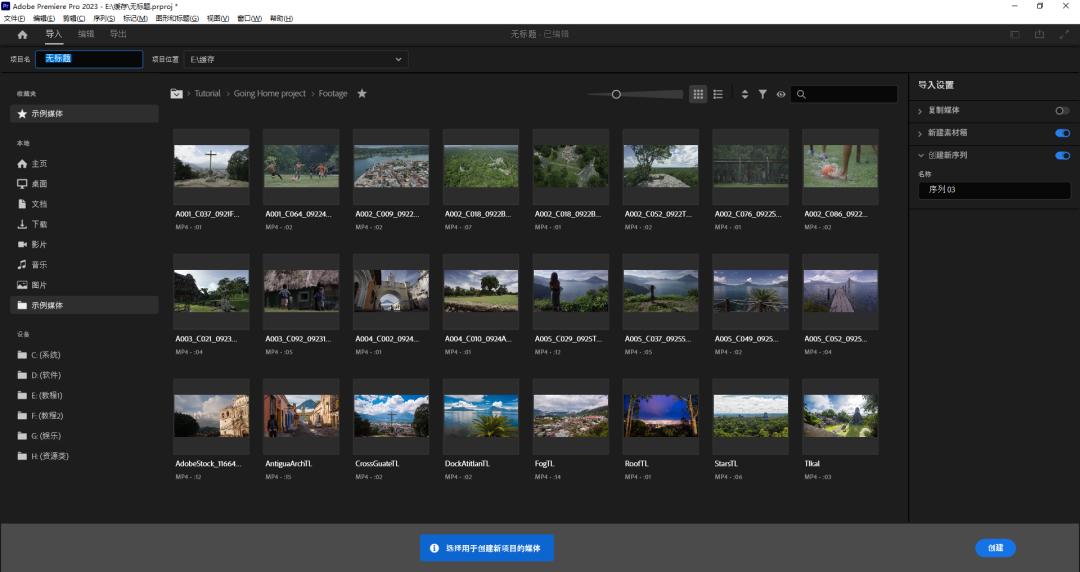Switch to grid view of media

click(699, 94)
